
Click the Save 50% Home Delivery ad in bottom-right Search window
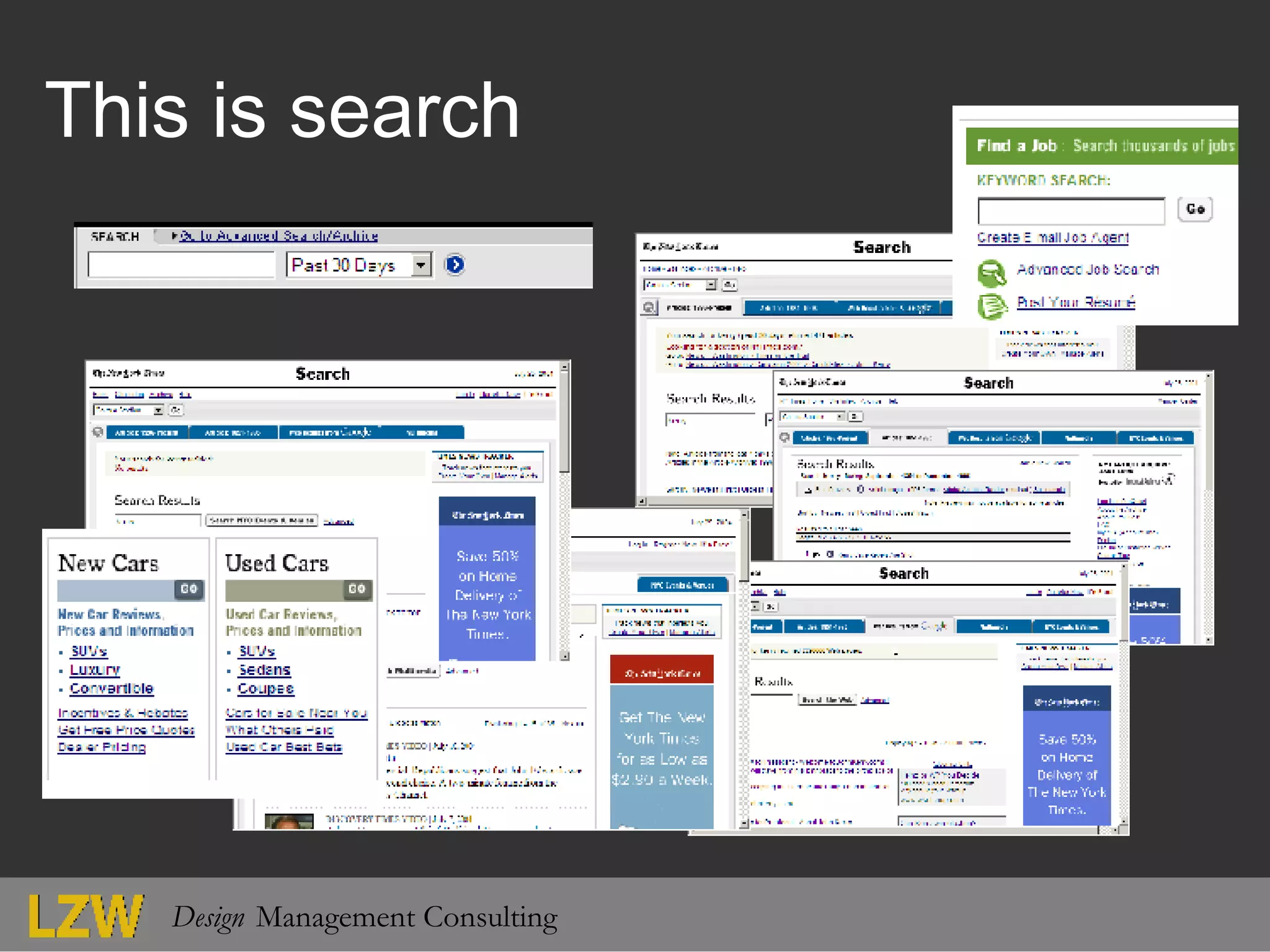coord(1067,756)
